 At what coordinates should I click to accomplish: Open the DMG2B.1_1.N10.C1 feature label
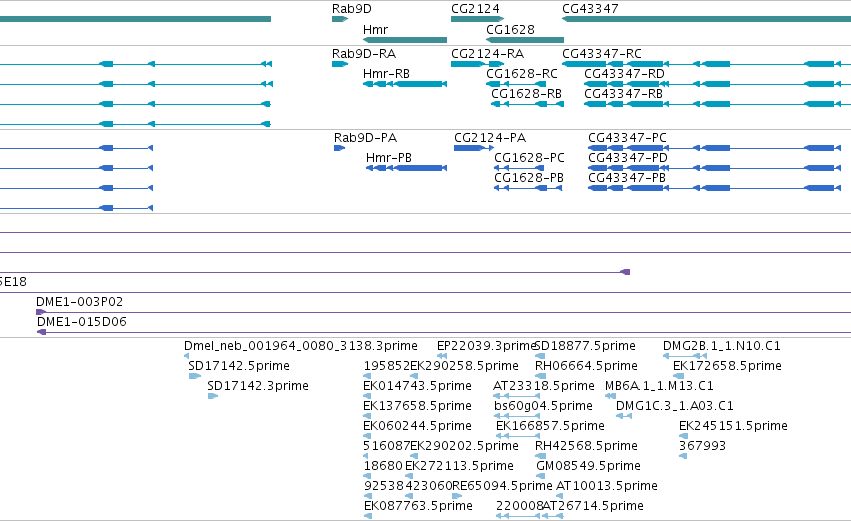pos(722,346)
